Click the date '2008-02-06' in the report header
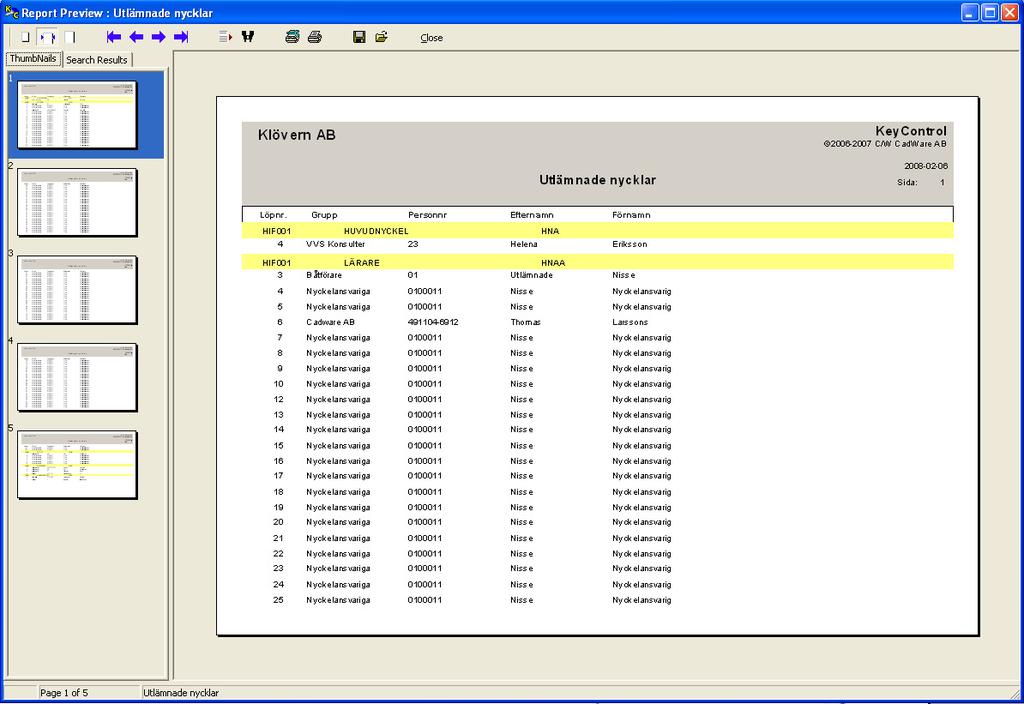Viewport: 1024px width, 704px height. click(x=925, y=167)
